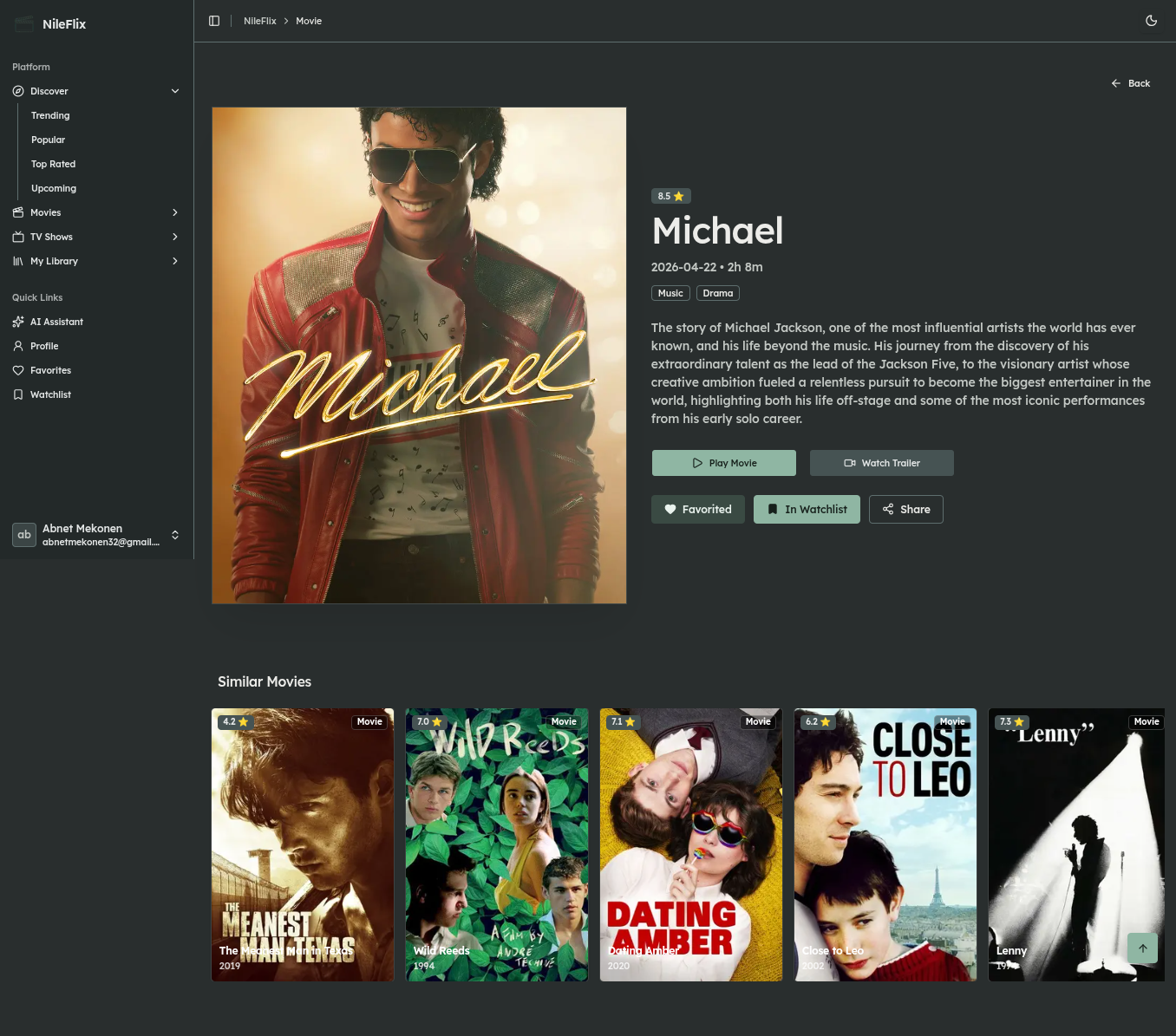The image size is (1176, 1036).
Task: Expand the Movies submenu chevron
Action: [x=175, y=212]
